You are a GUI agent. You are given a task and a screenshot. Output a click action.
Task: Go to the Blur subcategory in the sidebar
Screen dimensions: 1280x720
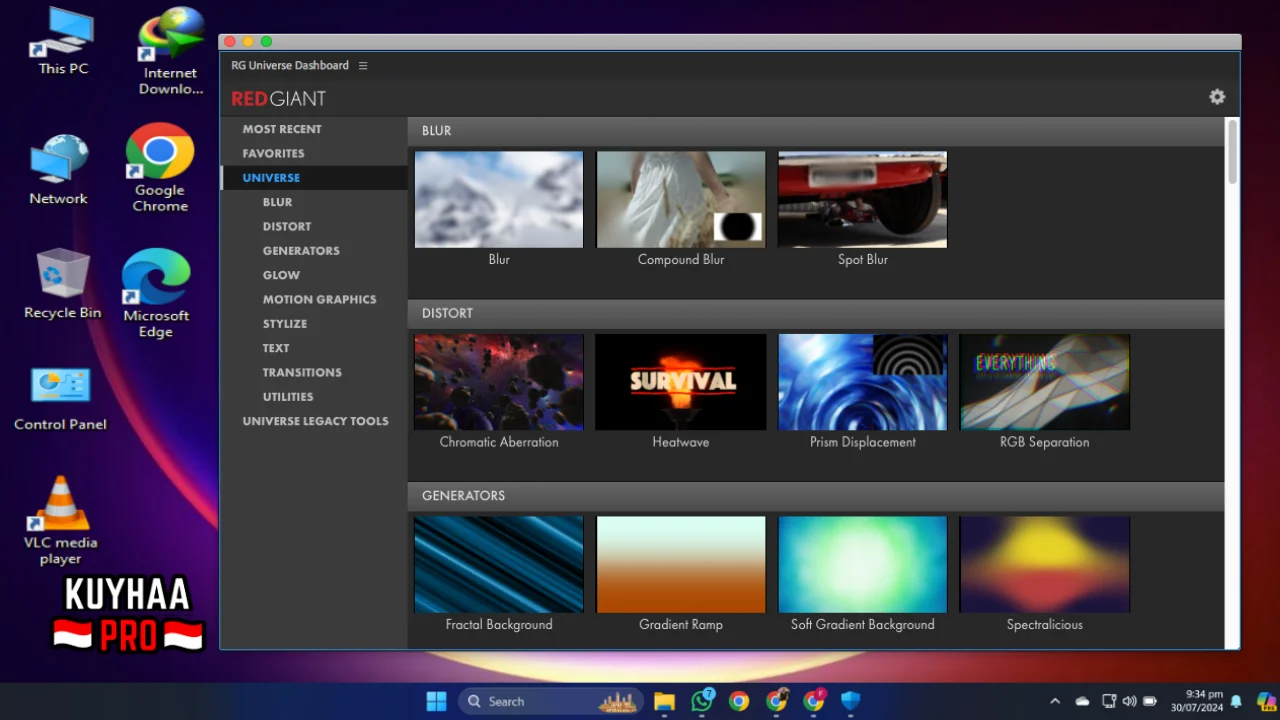277,202
